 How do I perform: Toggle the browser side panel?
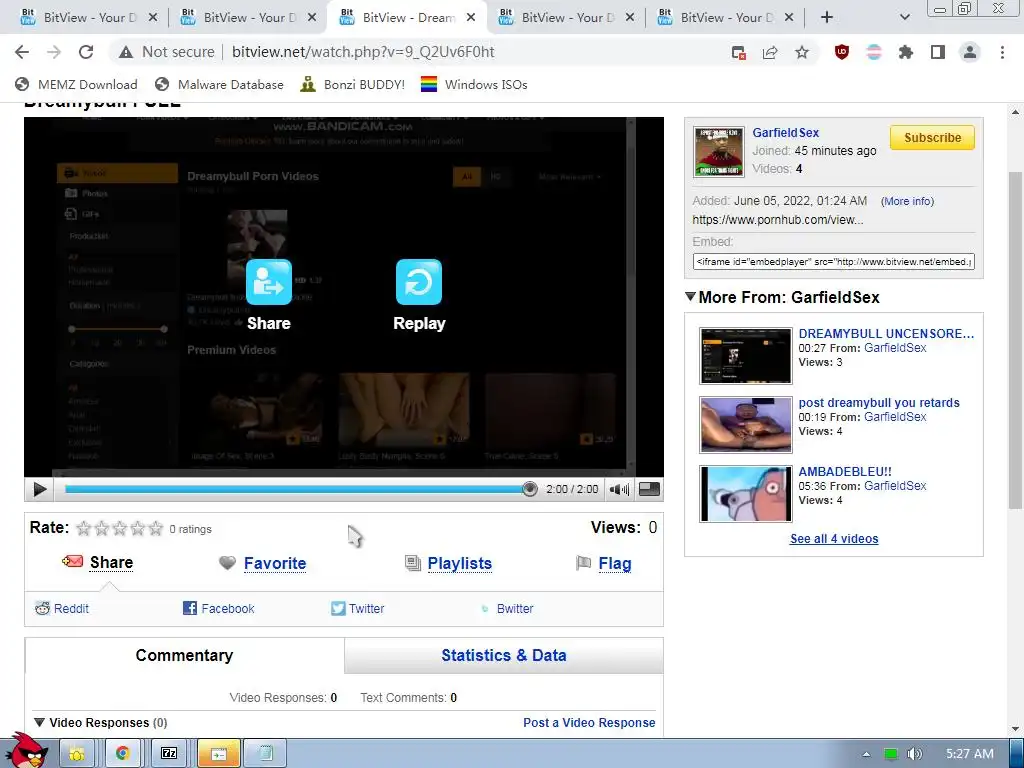pyautogui.click(x=938, y=52)
